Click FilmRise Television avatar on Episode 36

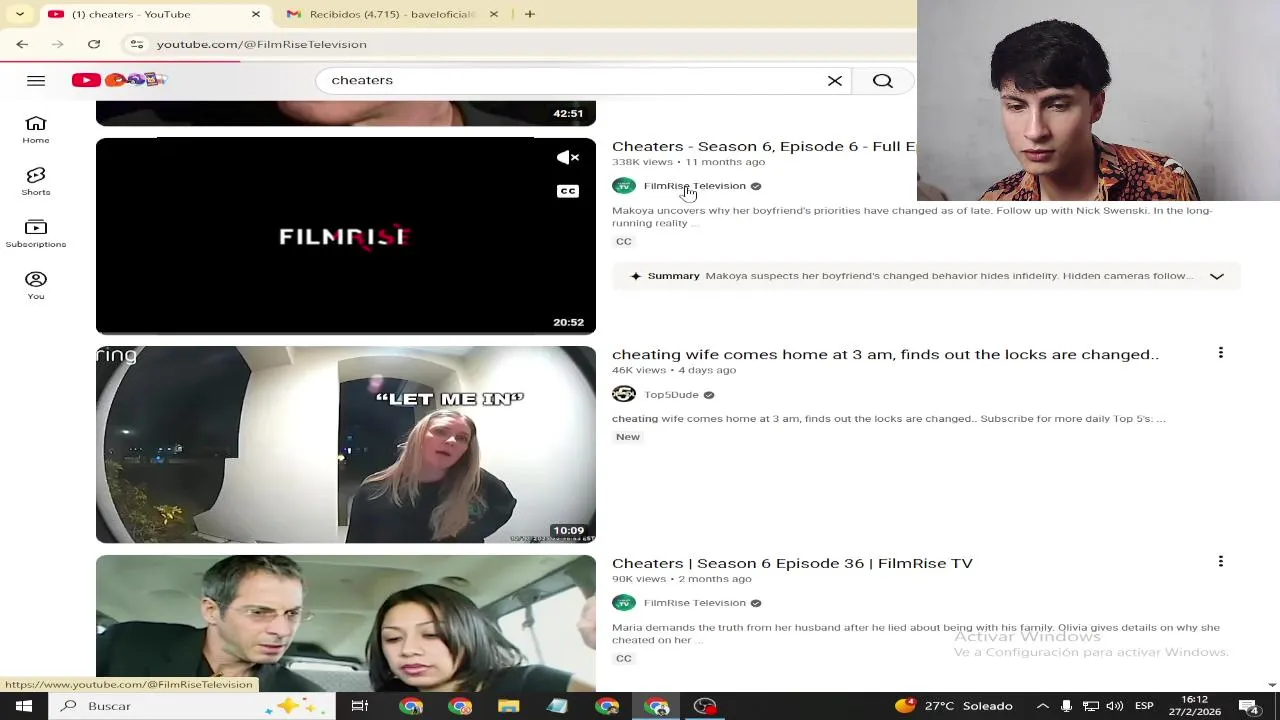click(624, 603)
